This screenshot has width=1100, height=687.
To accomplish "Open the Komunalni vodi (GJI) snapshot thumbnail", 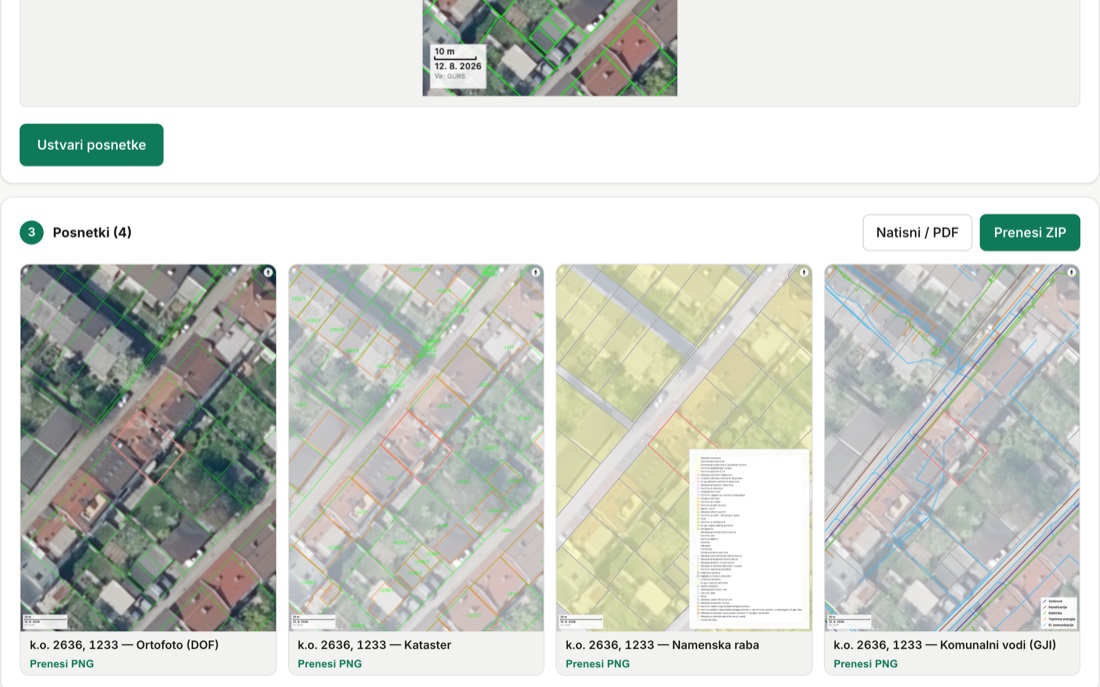I will pos(952,448).
